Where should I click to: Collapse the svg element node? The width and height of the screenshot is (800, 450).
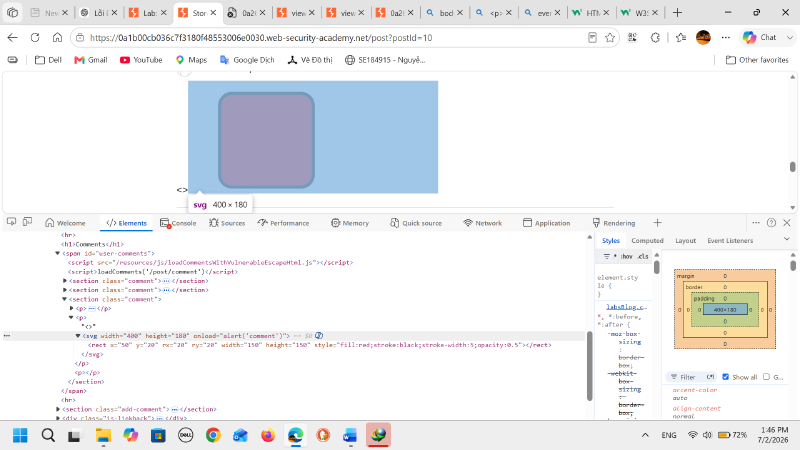point(78,336)
